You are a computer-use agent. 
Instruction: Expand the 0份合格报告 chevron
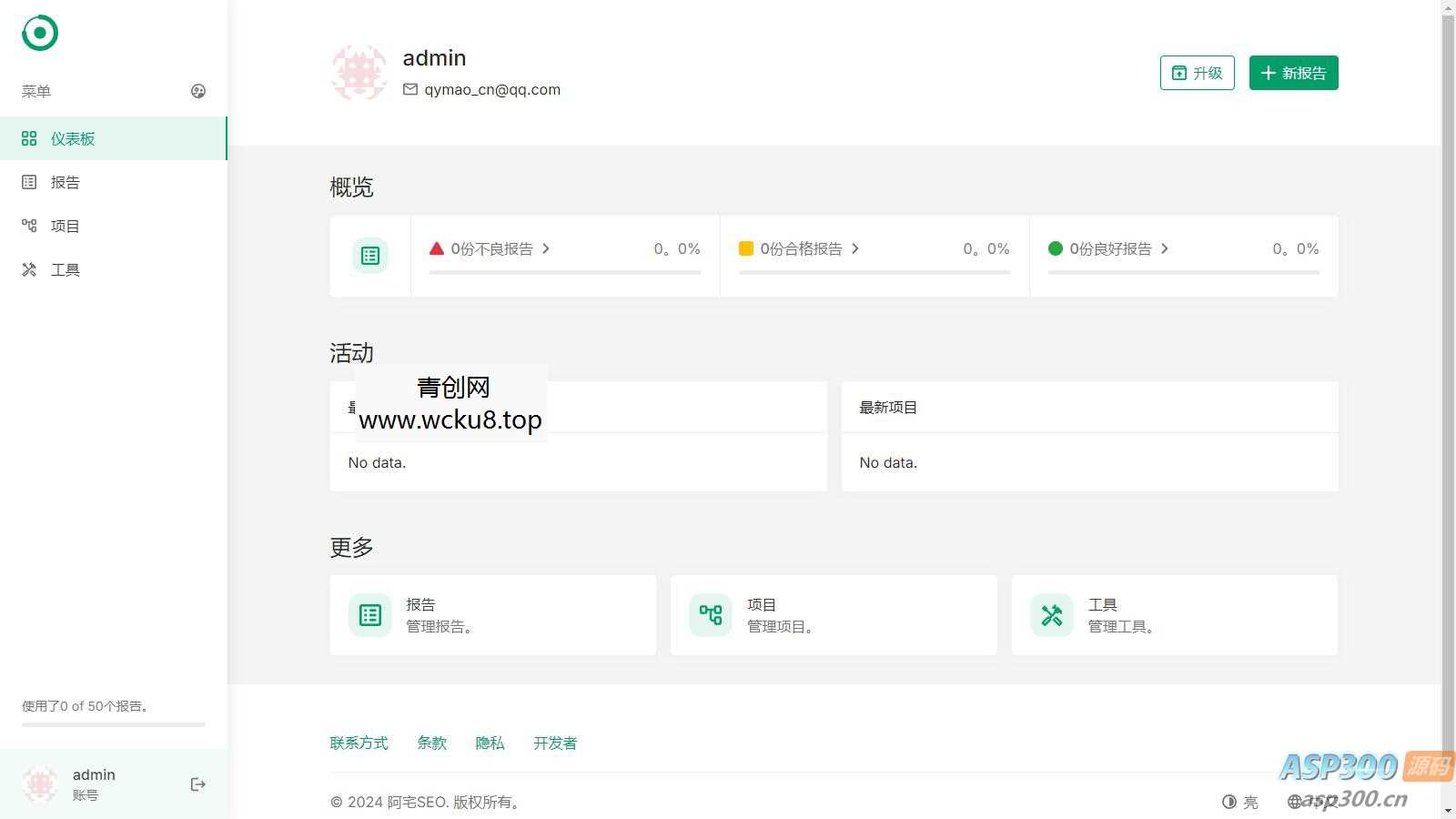pyautogui.click(x=856, y=248)
